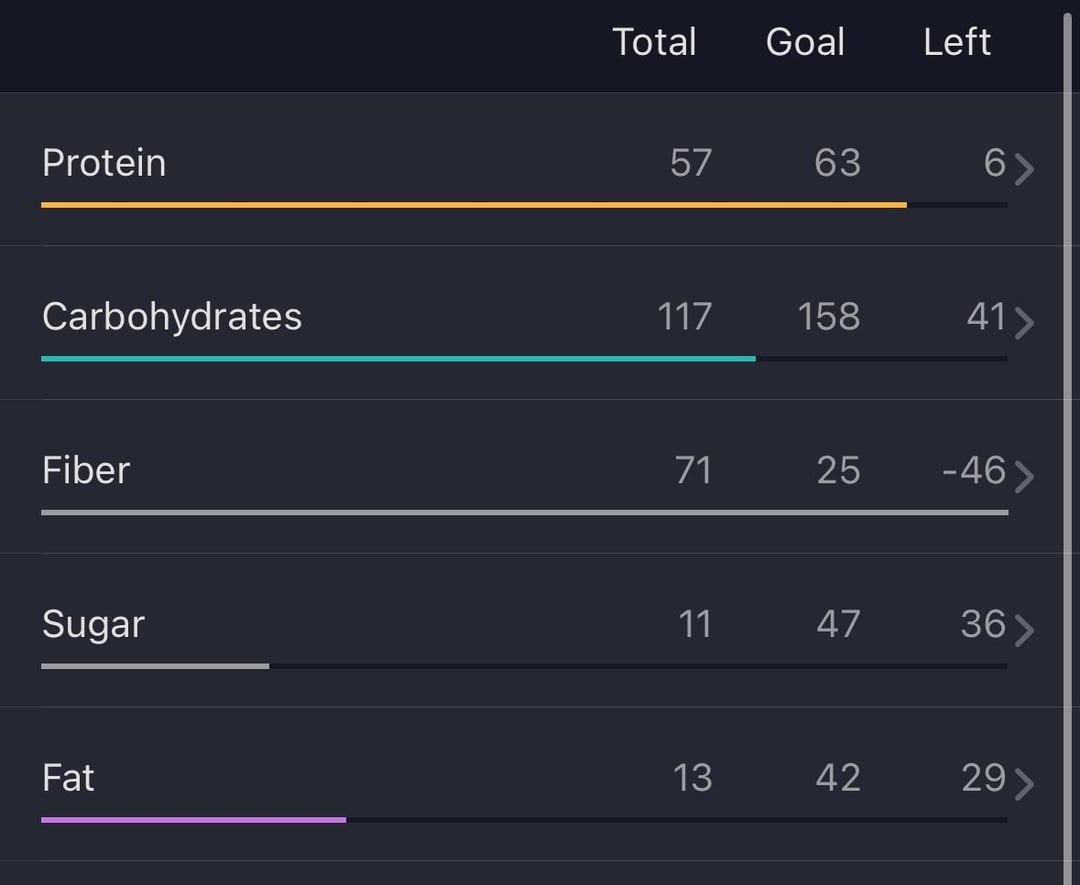Screen dimensions: 1080x885
Task: Click the Total column header
Action: pyautogui.click(x=654, y=42)
